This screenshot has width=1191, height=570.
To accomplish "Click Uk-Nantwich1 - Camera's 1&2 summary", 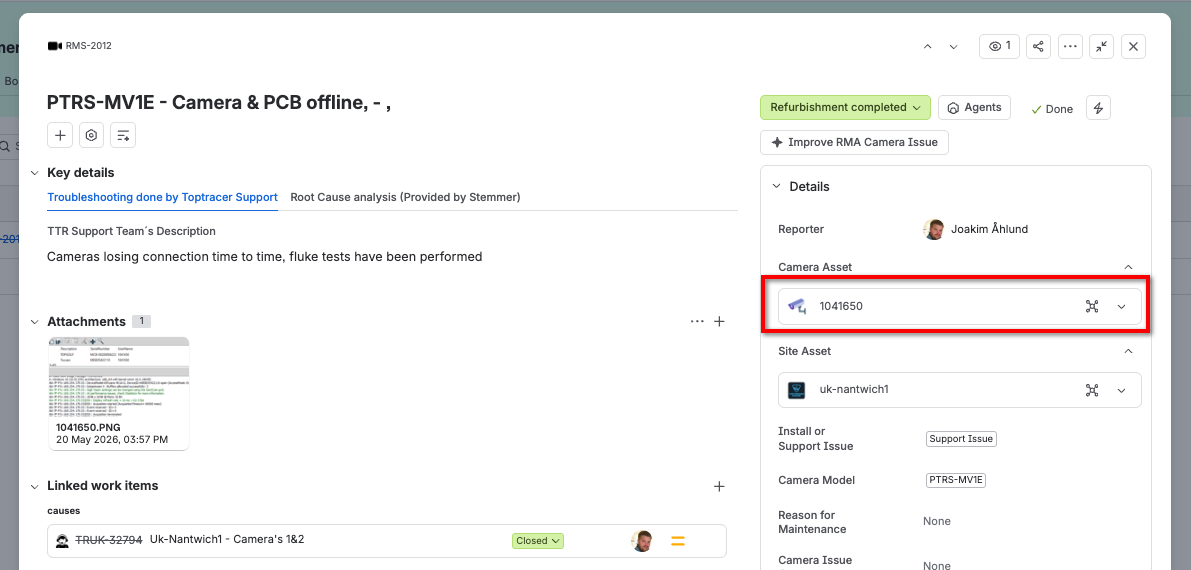I will click(227, 540).
